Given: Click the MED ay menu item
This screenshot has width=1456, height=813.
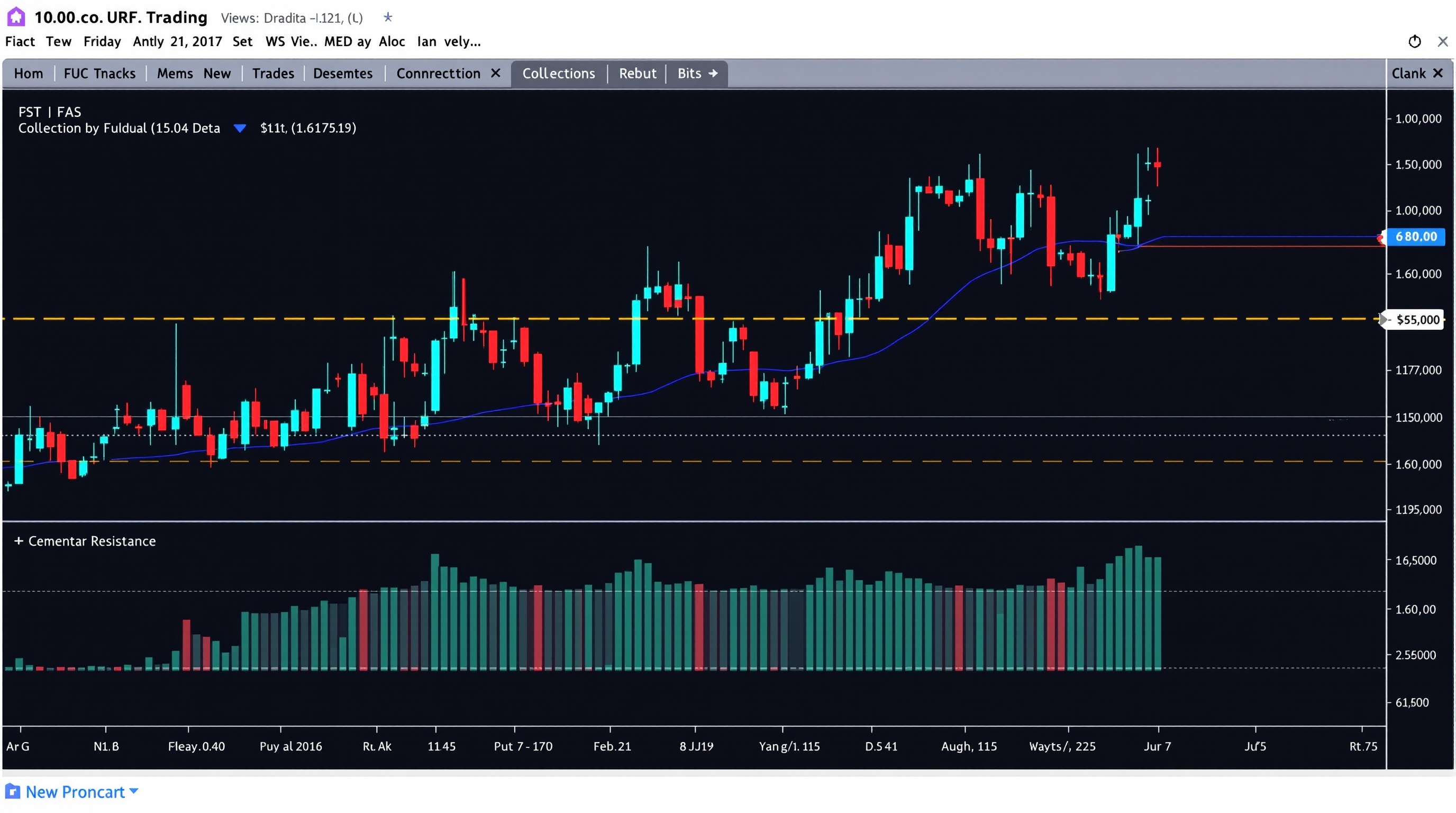Looking at the screenshot, I should (348, 41).
